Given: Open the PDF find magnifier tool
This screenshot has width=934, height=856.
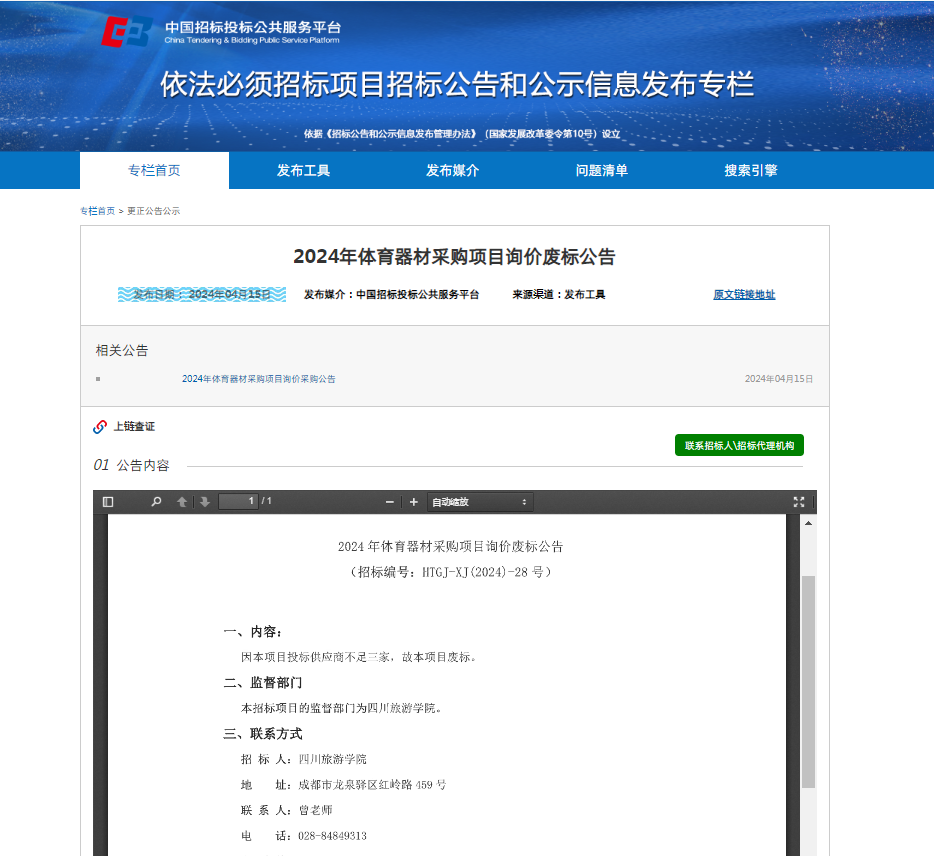Looking at the screenshot, I should [x=156, y=502].
